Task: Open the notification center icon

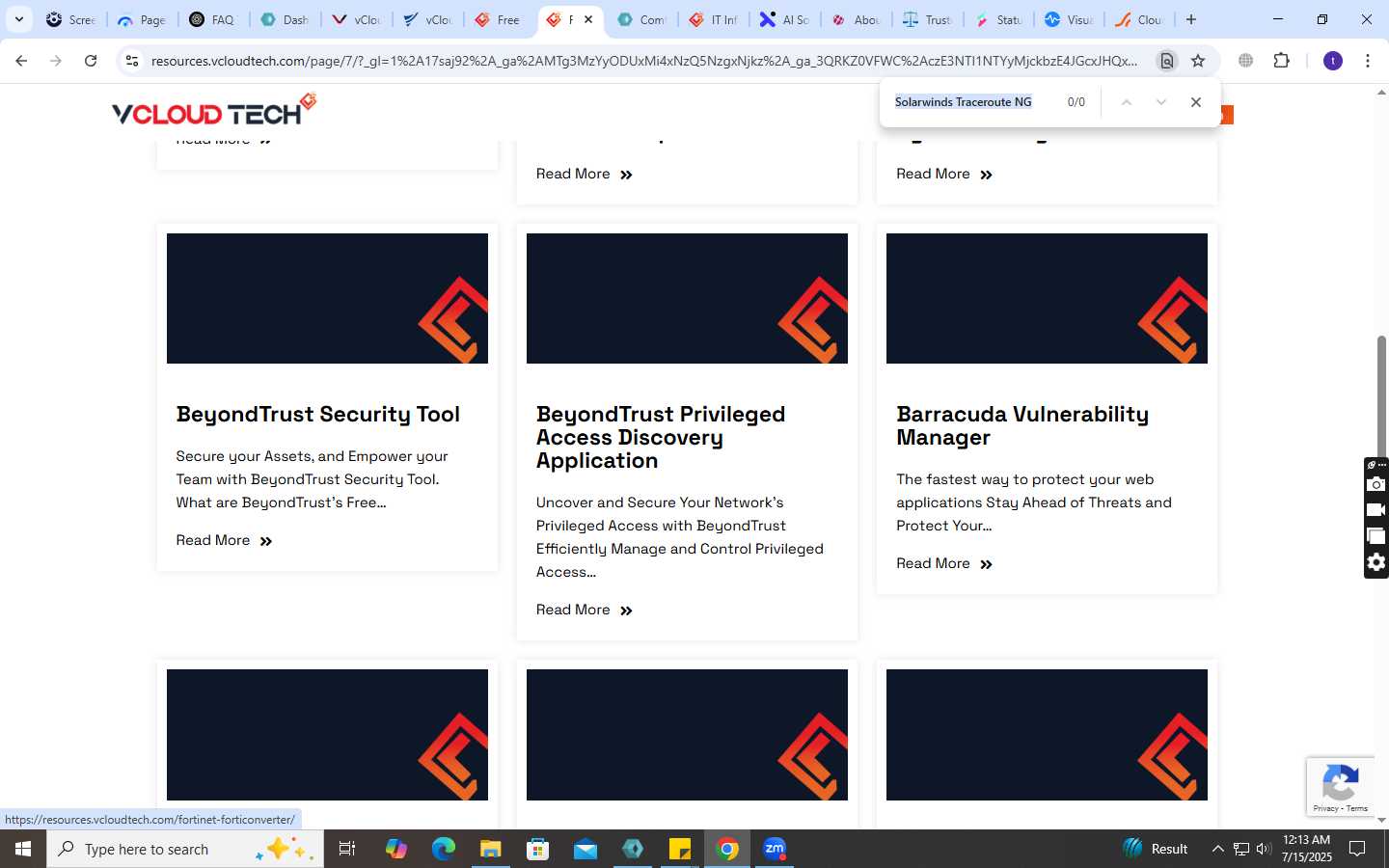Action: pyautogui.click(x=1357, y=849)
